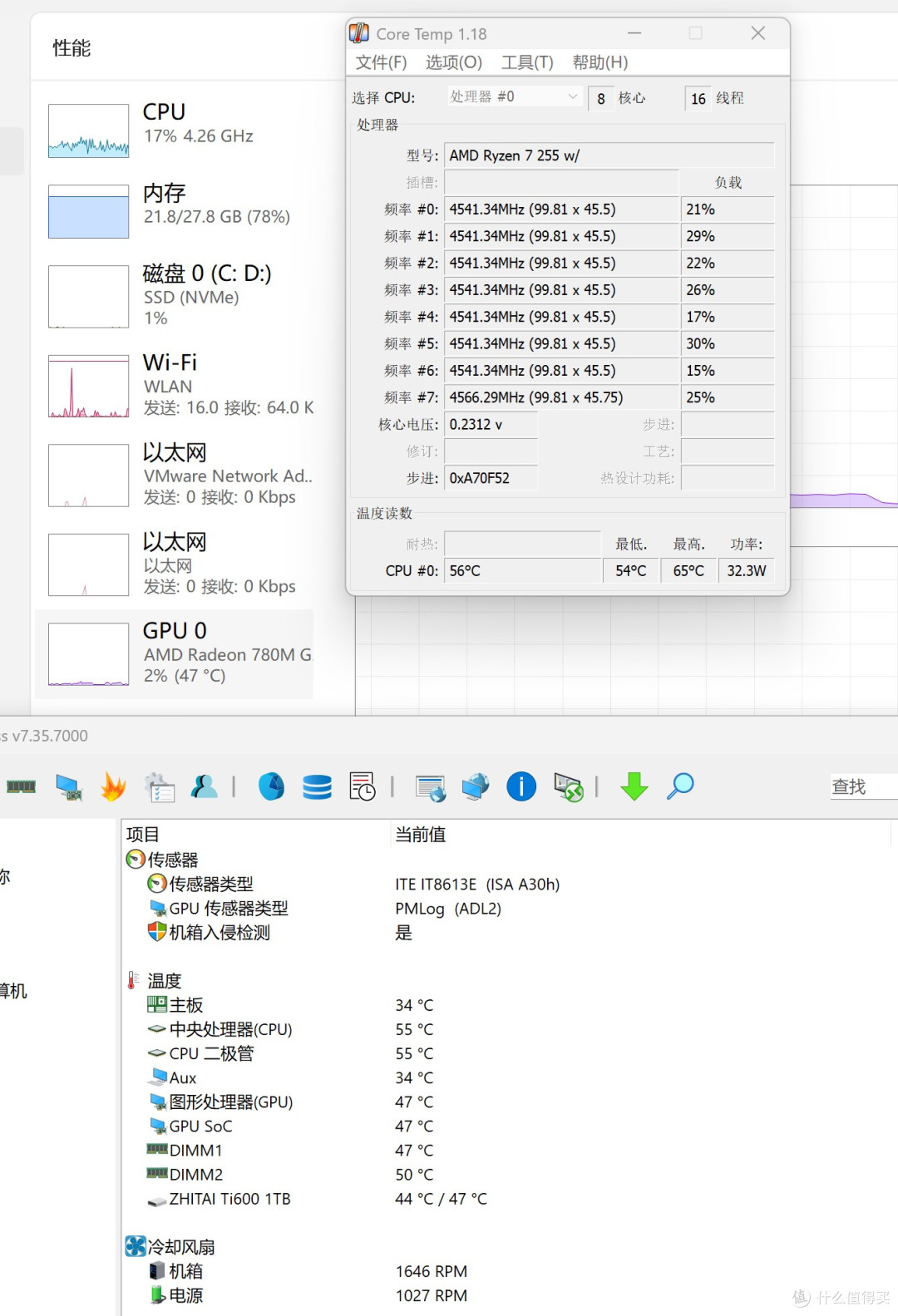Open the 工具(T) menu in Core Temp
This screenshot has width=898, height=1316.
coord(527,62)
